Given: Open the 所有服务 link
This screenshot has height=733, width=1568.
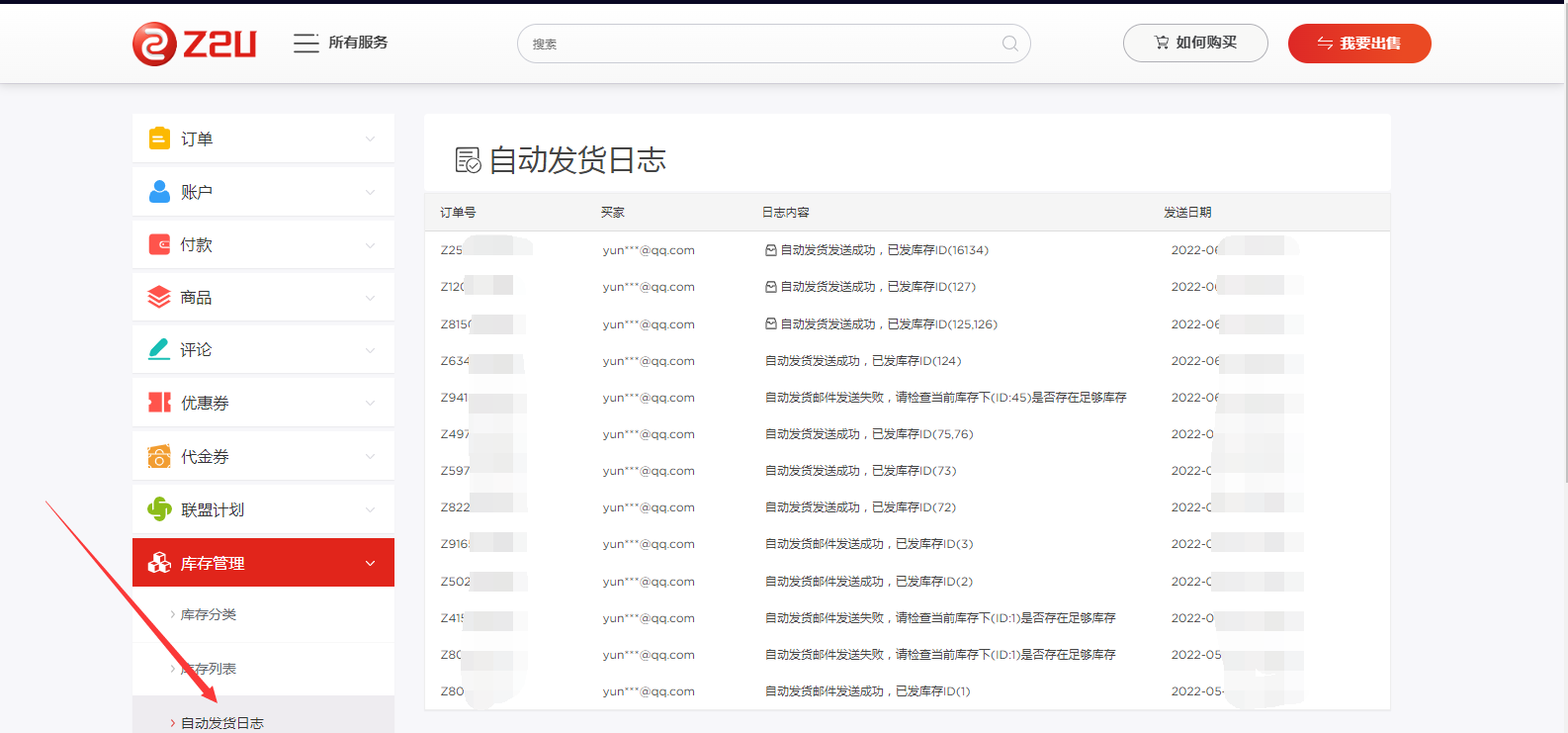Looking at the screenshot, I should pyautogui.click(x=358, y=43).
